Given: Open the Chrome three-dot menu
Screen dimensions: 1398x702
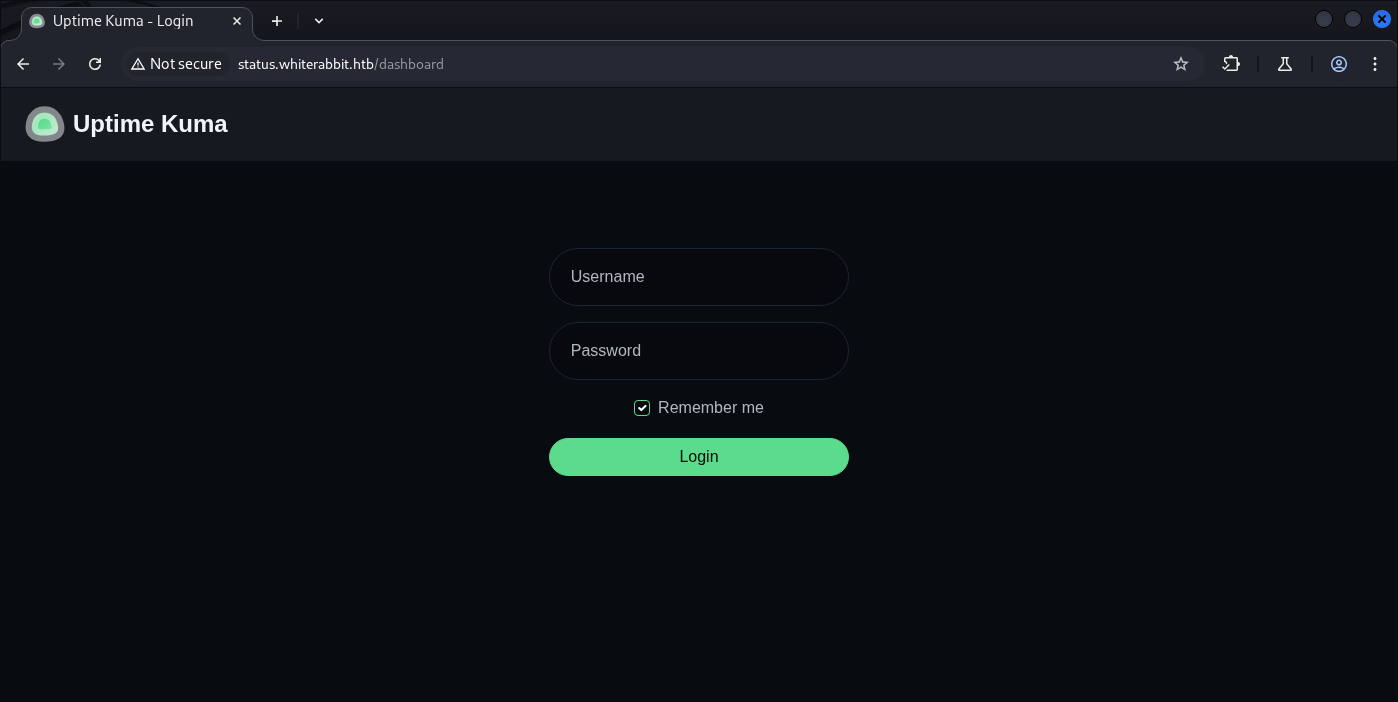Looking at the screenshot, I should tap(1375, 64).
